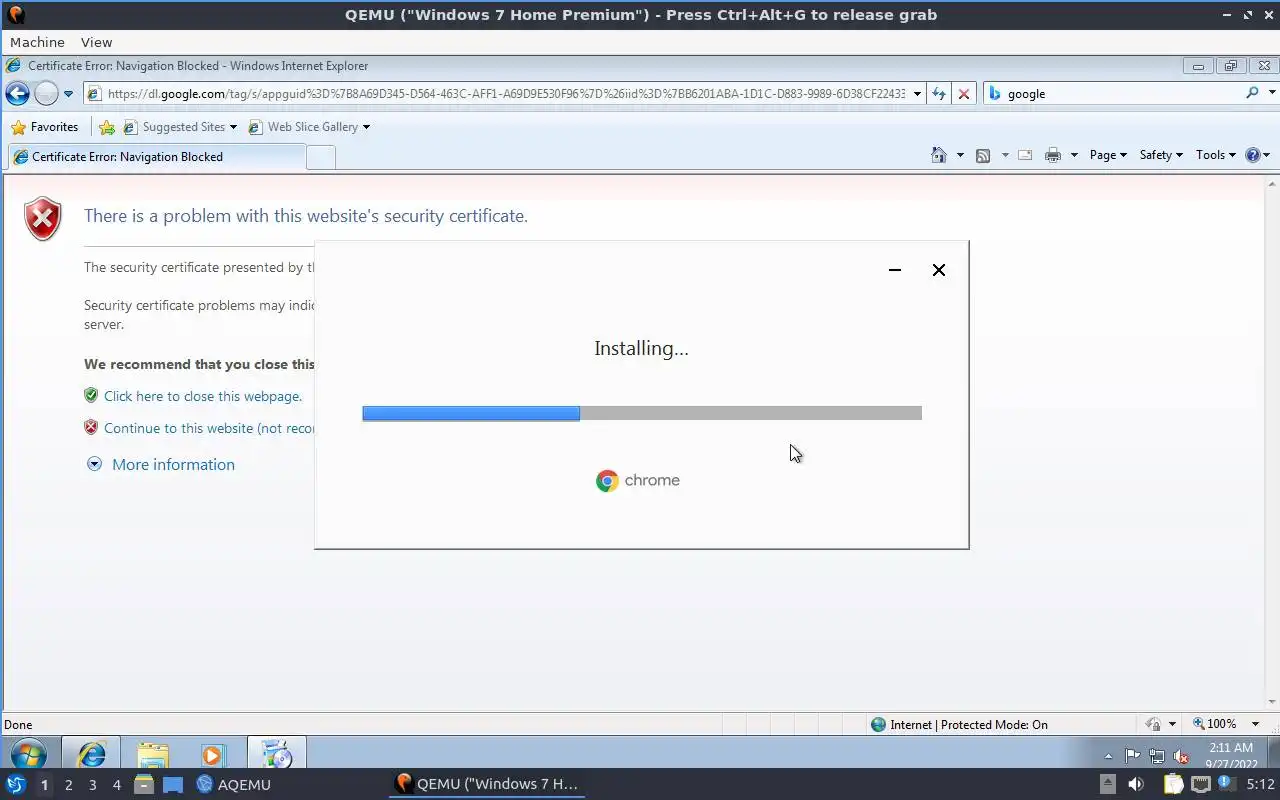The height and width of the screenshot is (800, 1280).
Task: Click the installer disc taskbar icon
Action: click(x=276, y=754)
